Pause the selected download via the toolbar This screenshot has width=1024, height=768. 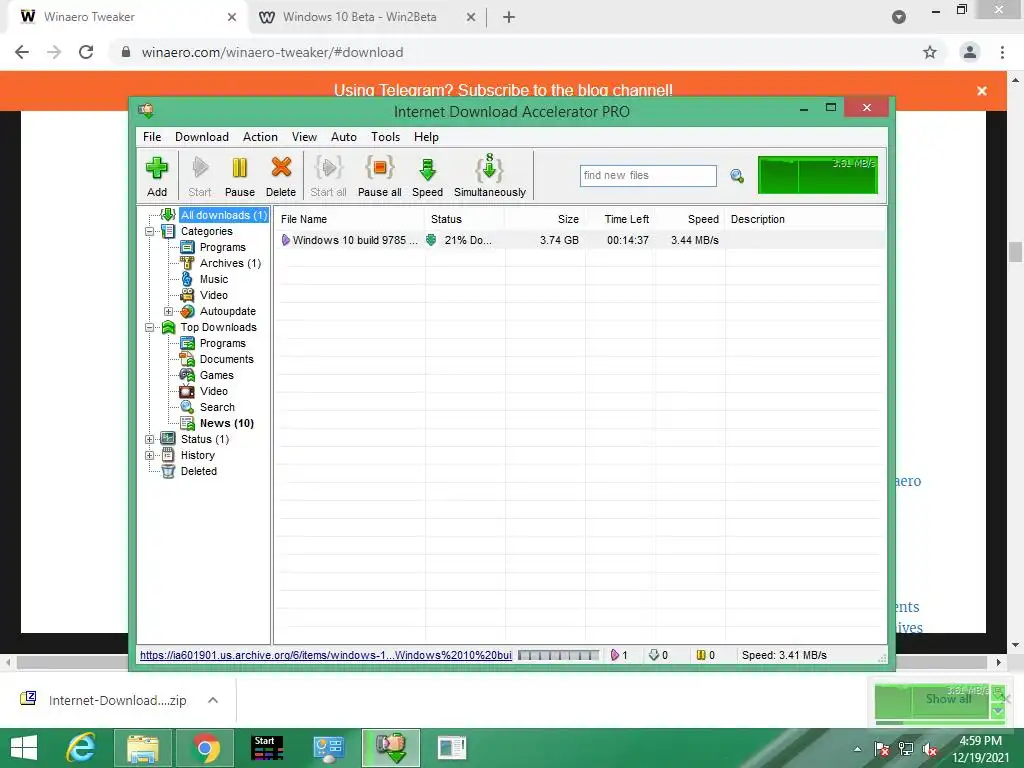click(240, 176)
